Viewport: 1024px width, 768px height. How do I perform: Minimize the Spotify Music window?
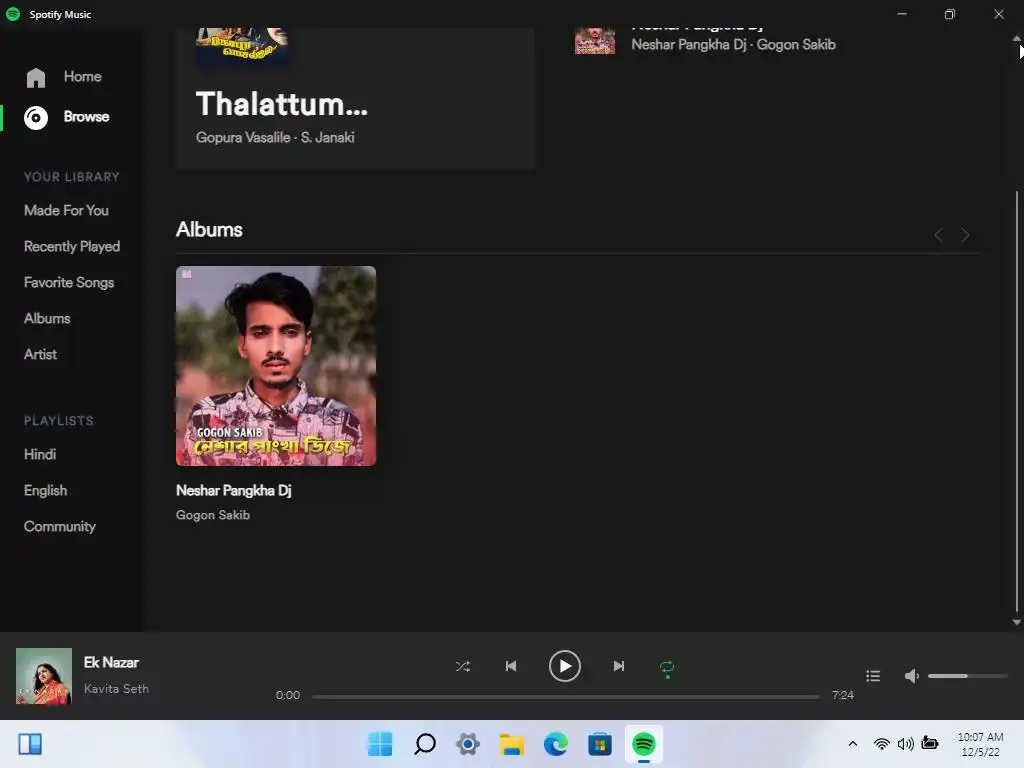tap(902, 14)
